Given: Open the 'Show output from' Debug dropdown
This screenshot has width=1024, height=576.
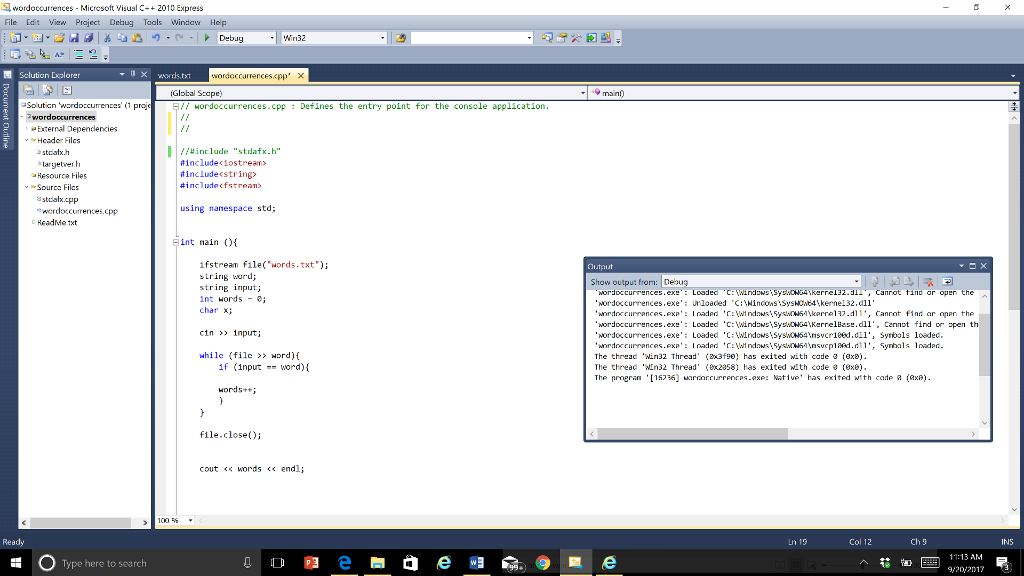Looking at the screenshot, I should [857, 281].
